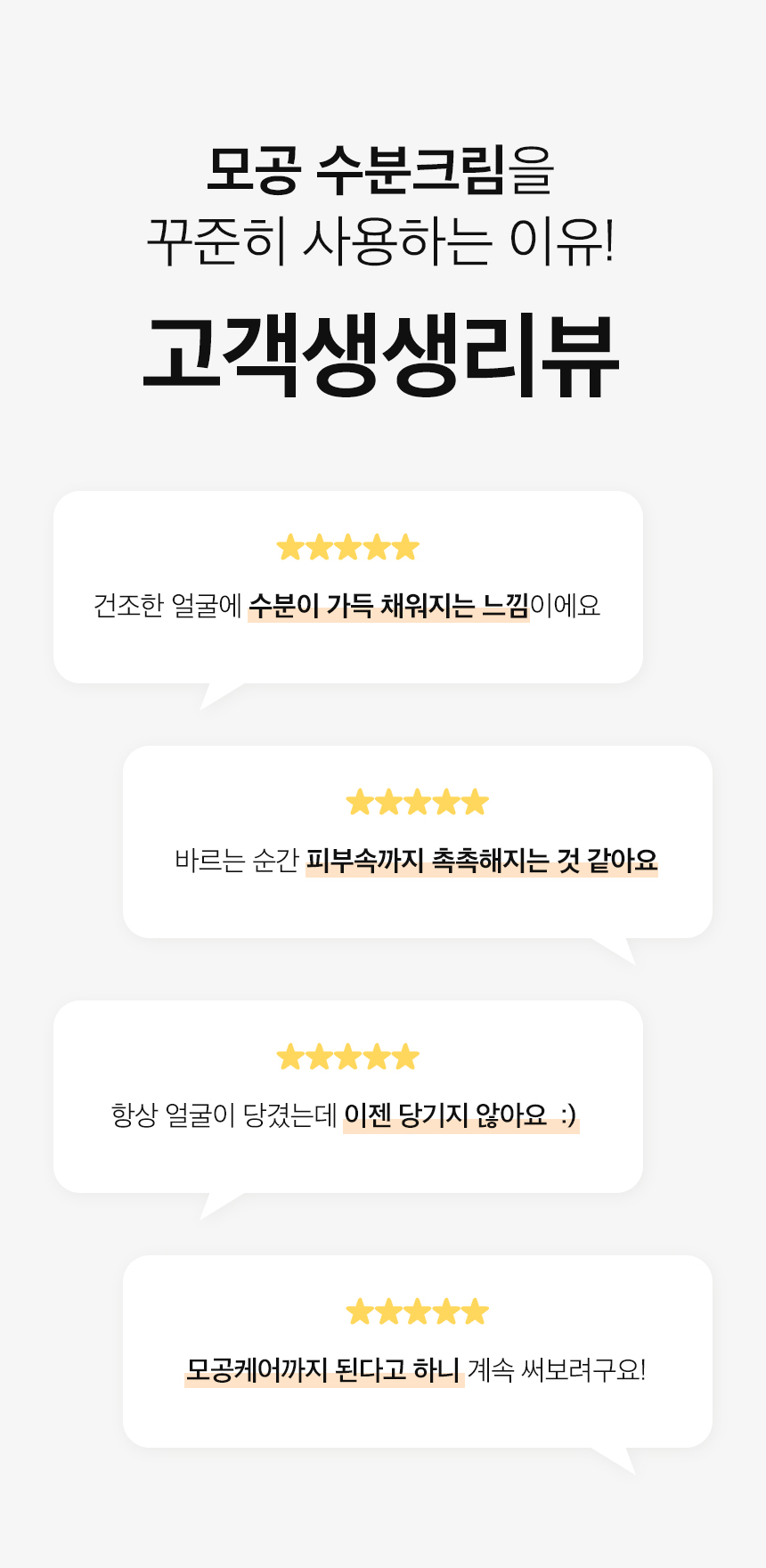
Task: Click the fifth star above "수분이 가득" review
Action: tap(405, 547)
